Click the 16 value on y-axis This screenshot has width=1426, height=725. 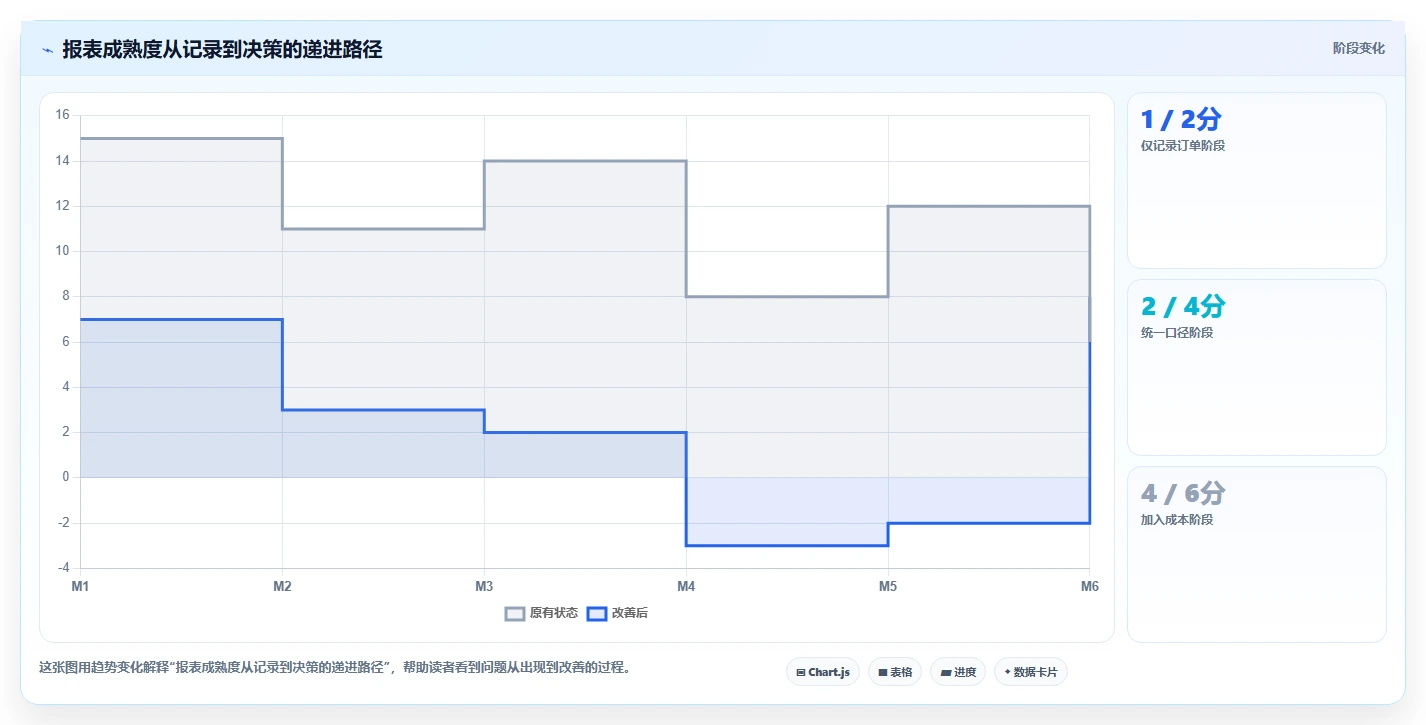pos(62,116)
